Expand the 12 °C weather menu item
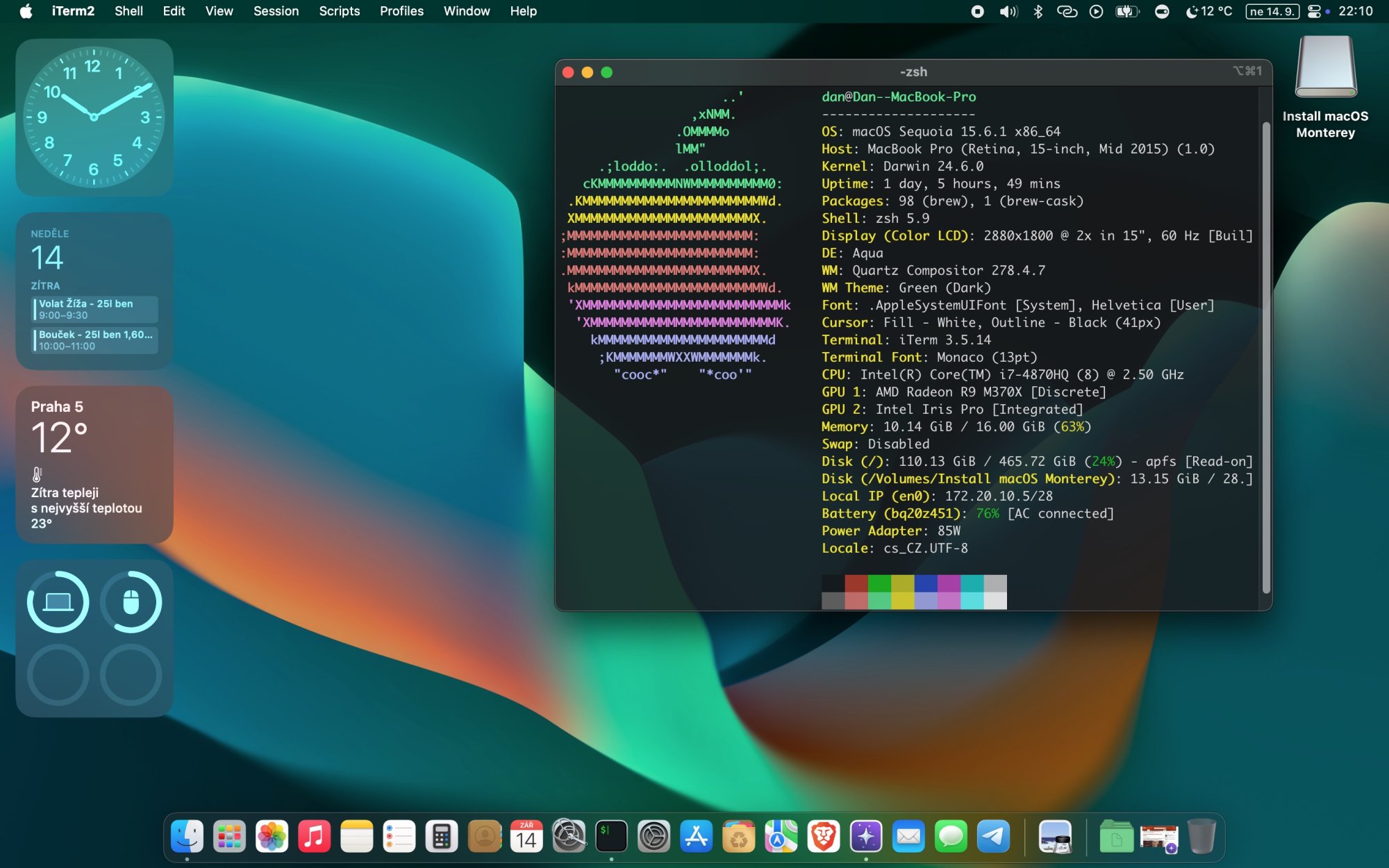This screenshot has height=868, width=1389. click(x=1209, y=11)
